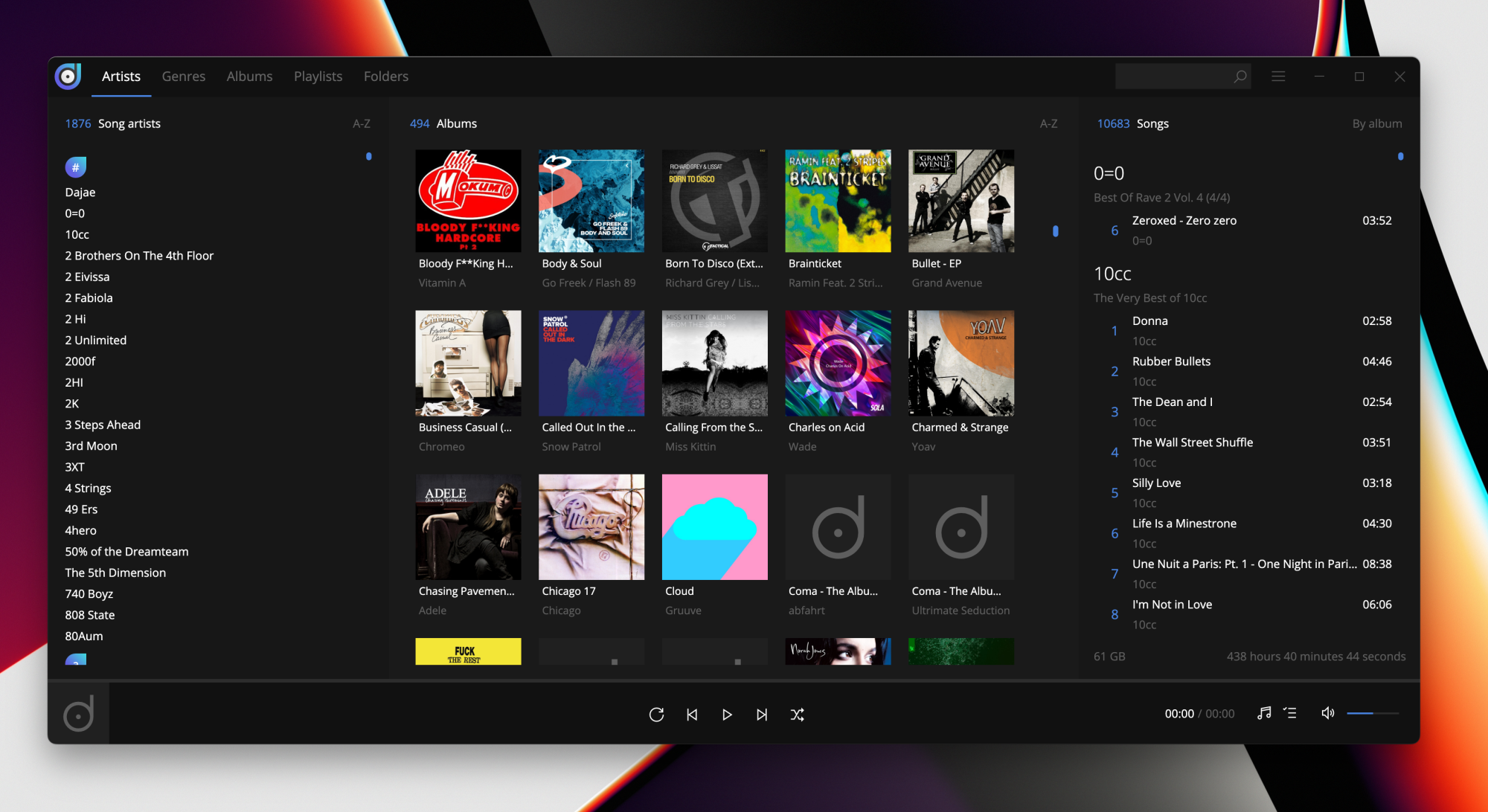Click the skip to previous track icon

point(692,714)
